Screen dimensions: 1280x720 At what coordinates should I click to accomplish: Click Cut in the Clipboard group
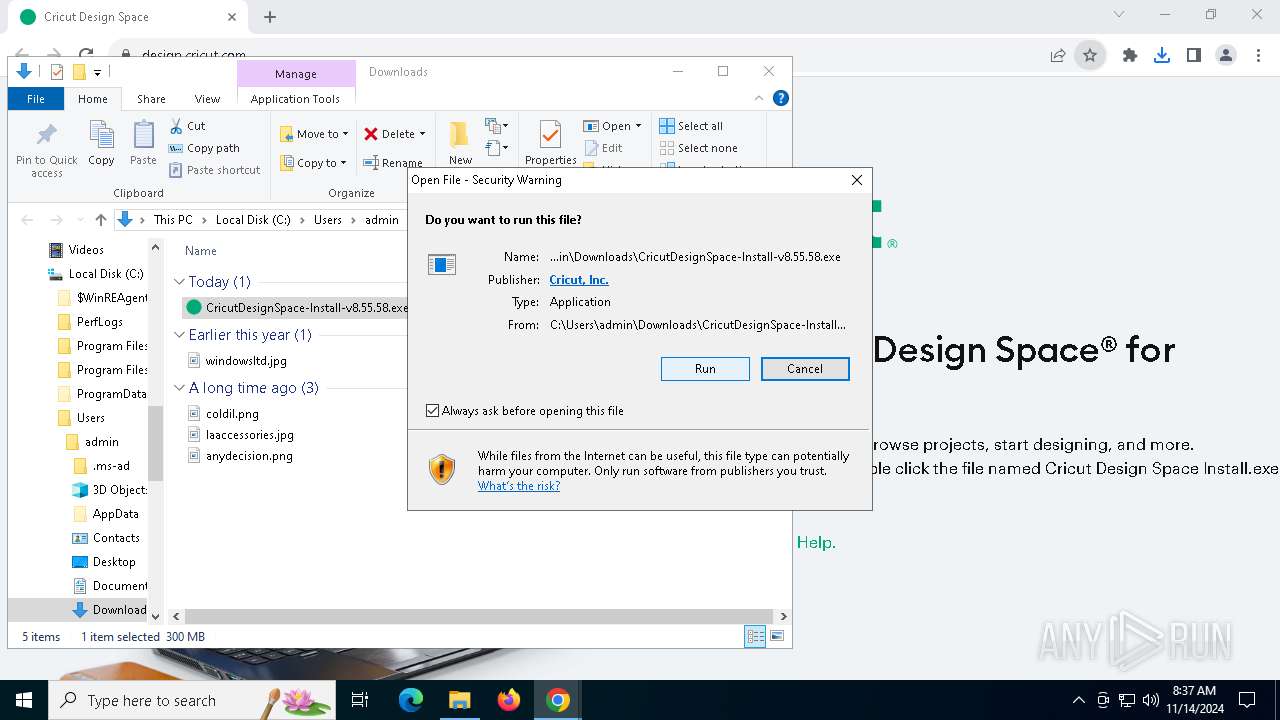click(x=187, y=126)
